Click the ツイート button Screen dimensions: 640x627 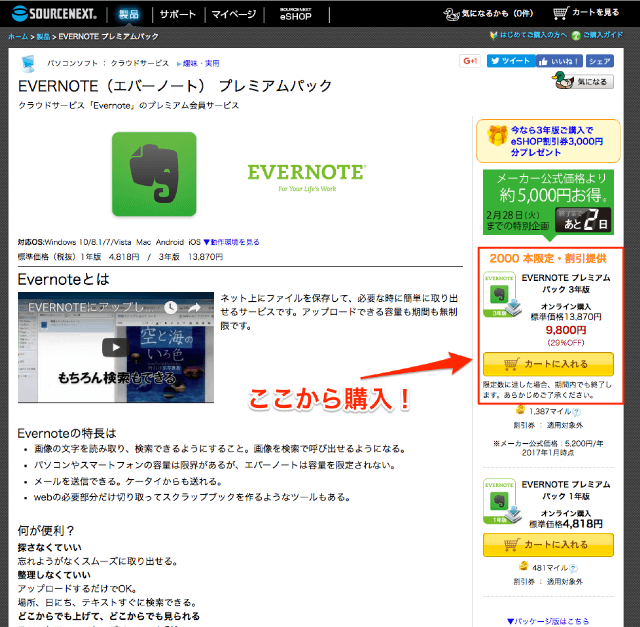click(511, 61)
